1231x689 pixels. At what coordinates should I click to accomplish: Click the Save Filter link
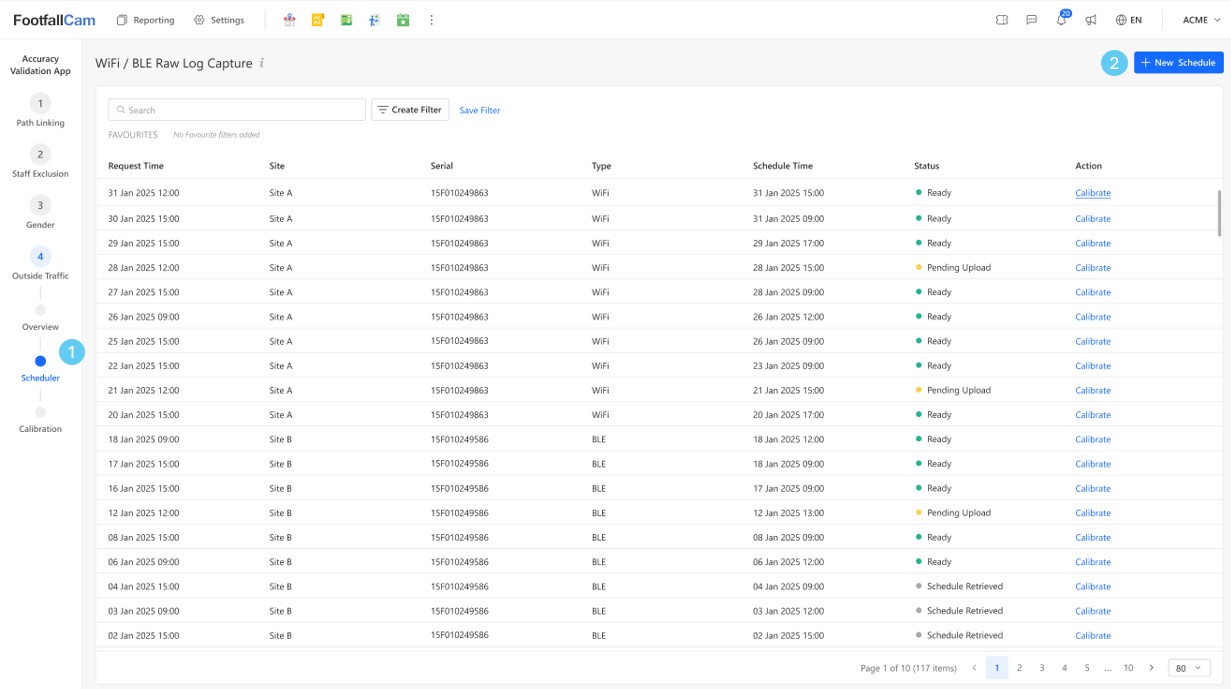(x=480, y=110)
